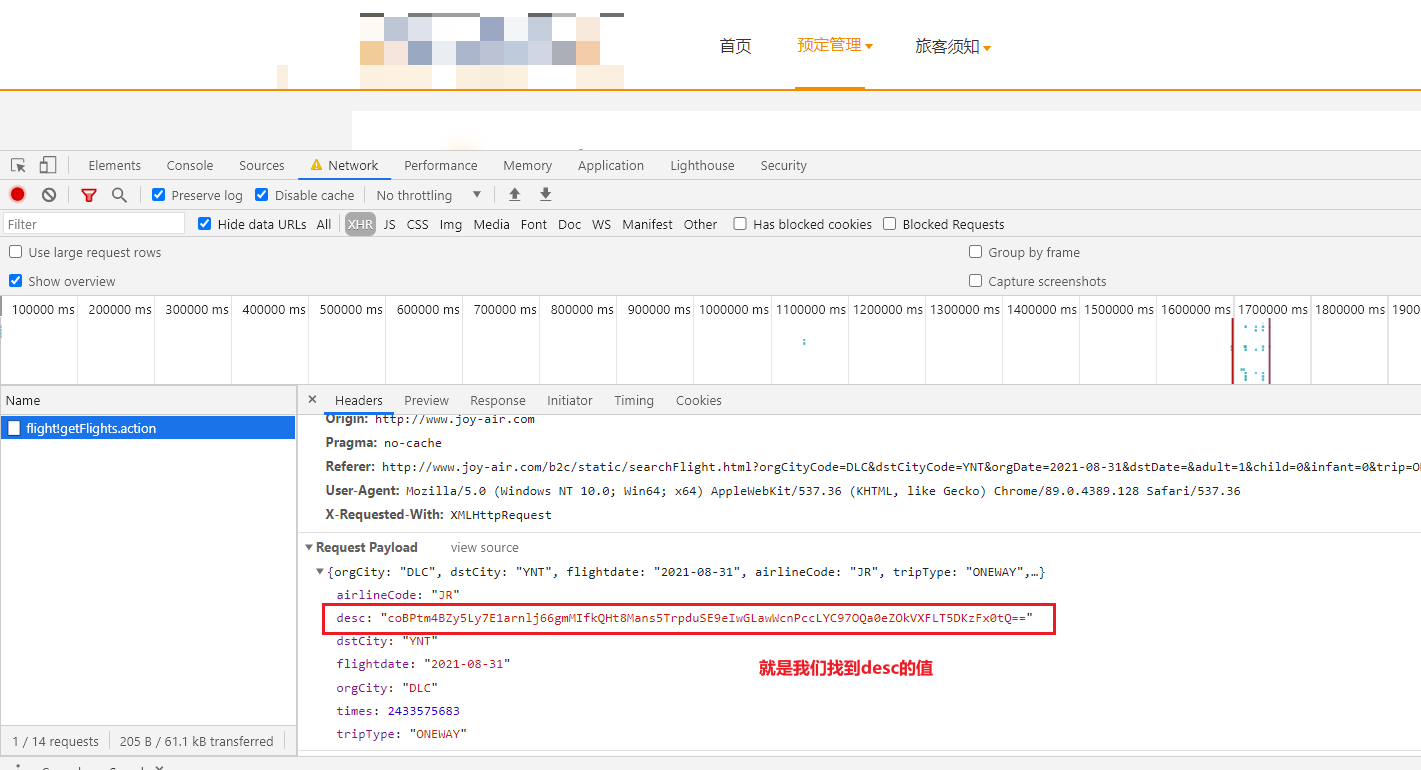Filter requests by JS
This screenshot has height=770, width=1421.
389,224
